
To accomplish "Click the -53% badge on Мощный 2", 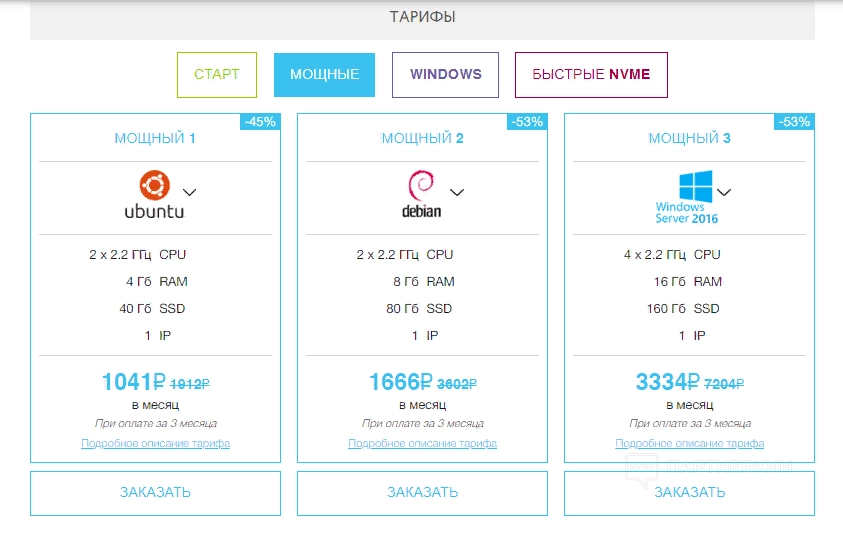I will pos(527,122).
